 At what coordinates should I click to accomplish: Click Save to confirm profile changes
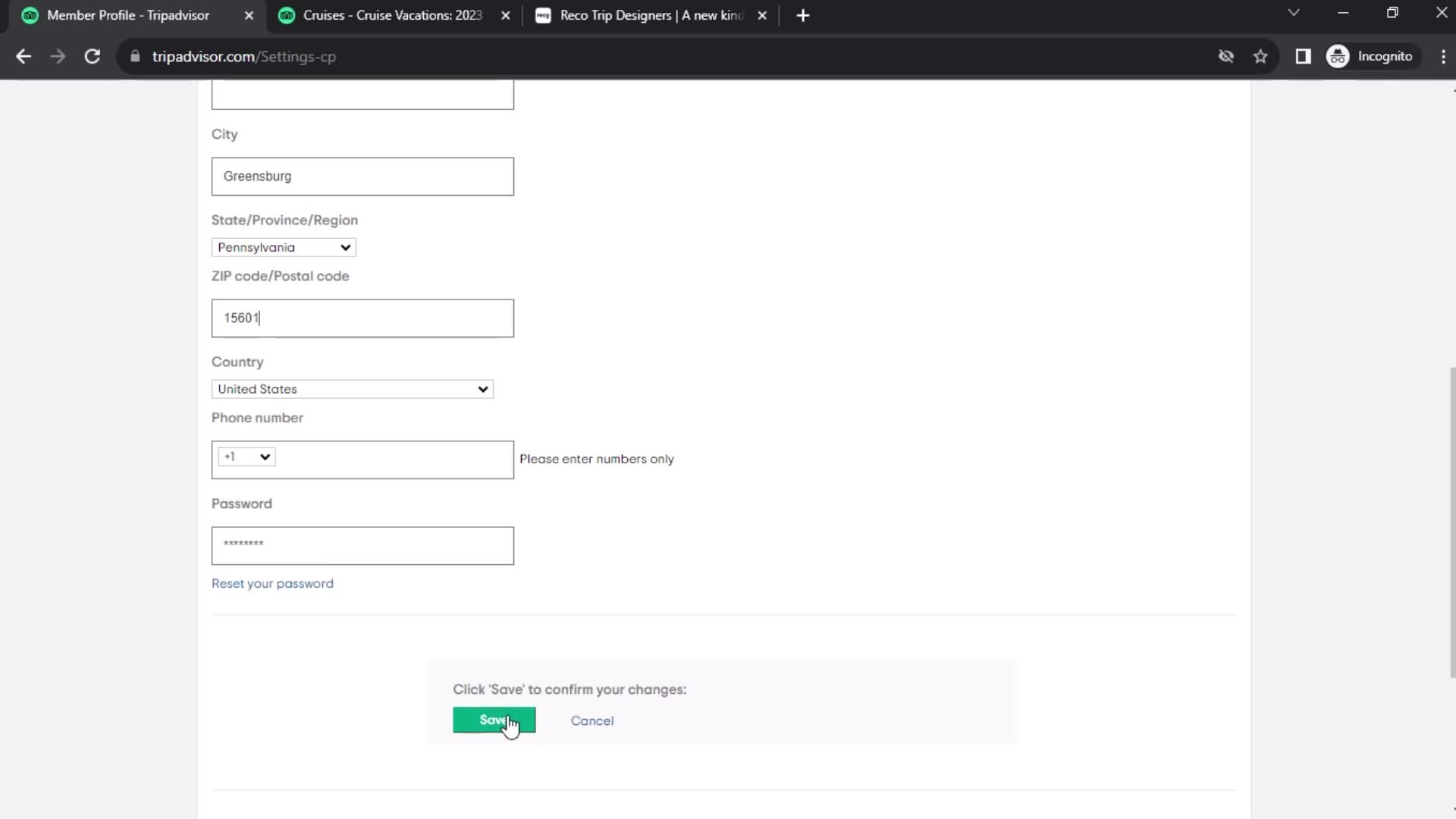pyautogui.click(x=494, y=721)
